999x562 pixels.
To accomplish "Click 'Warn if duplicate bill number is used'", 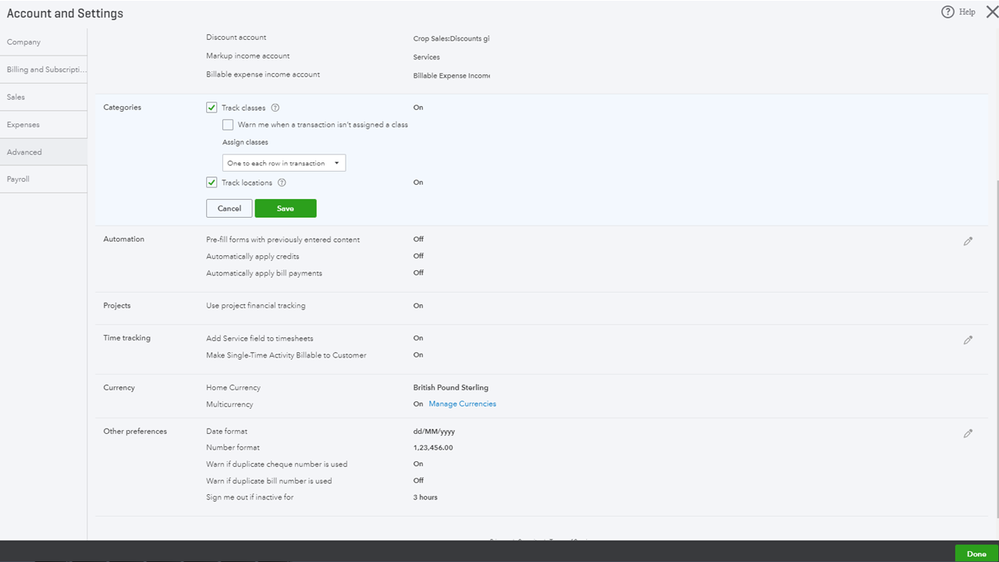I will coord(269,481).
